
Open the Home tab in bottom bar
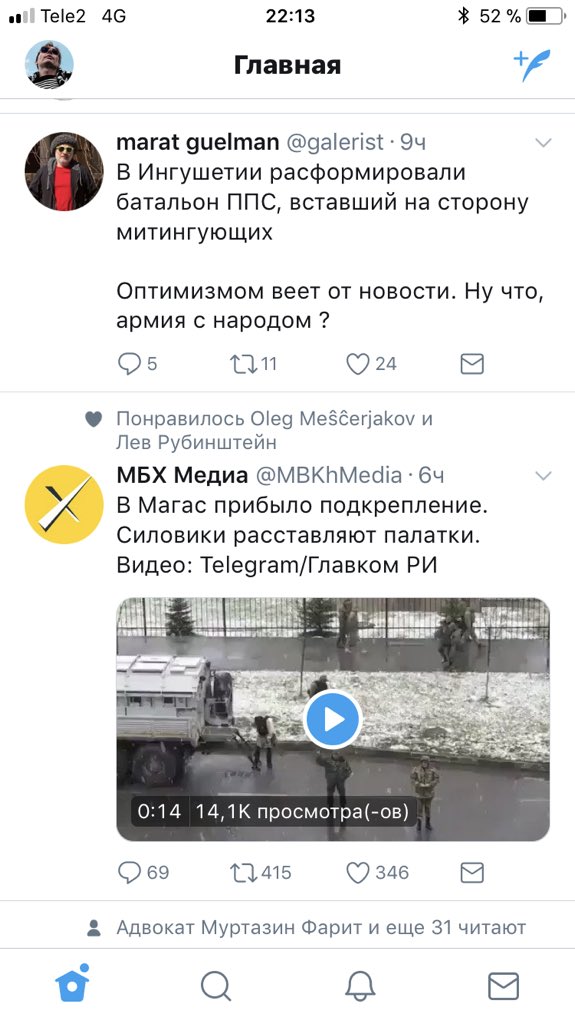coord(72,984)
